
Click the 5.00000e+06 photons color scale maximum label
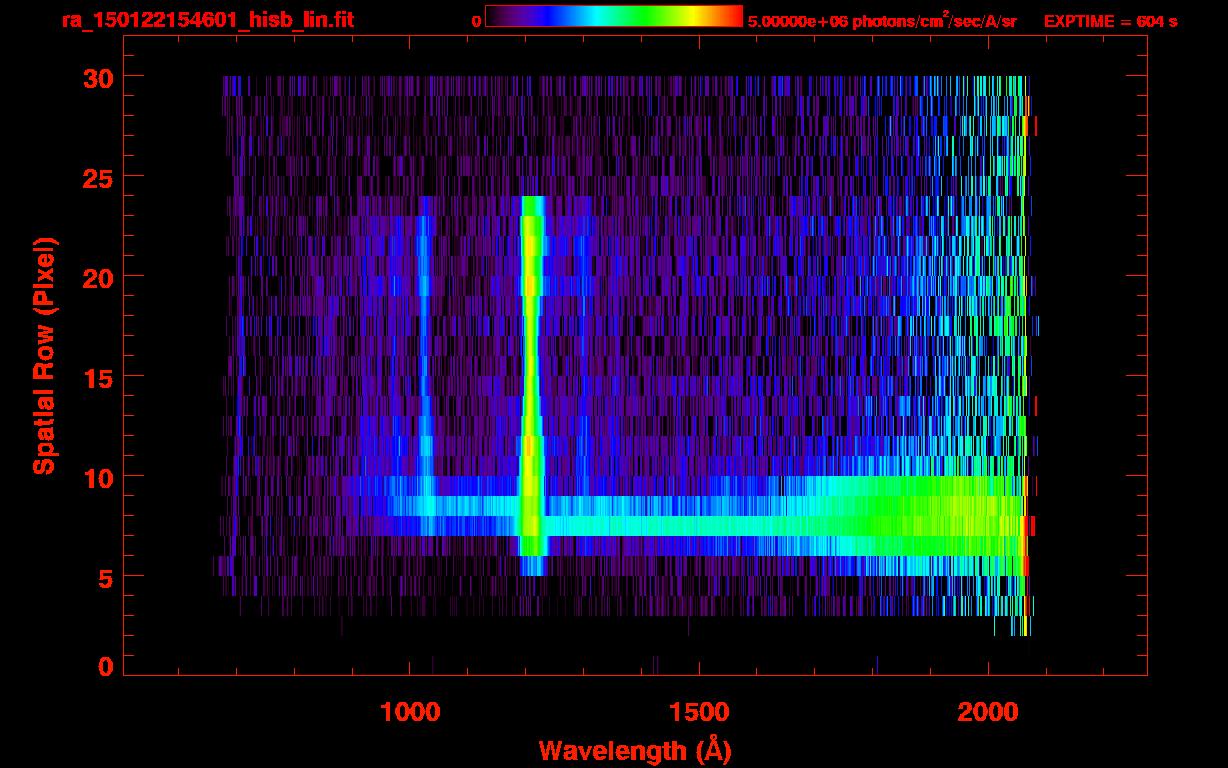(882, 21)
